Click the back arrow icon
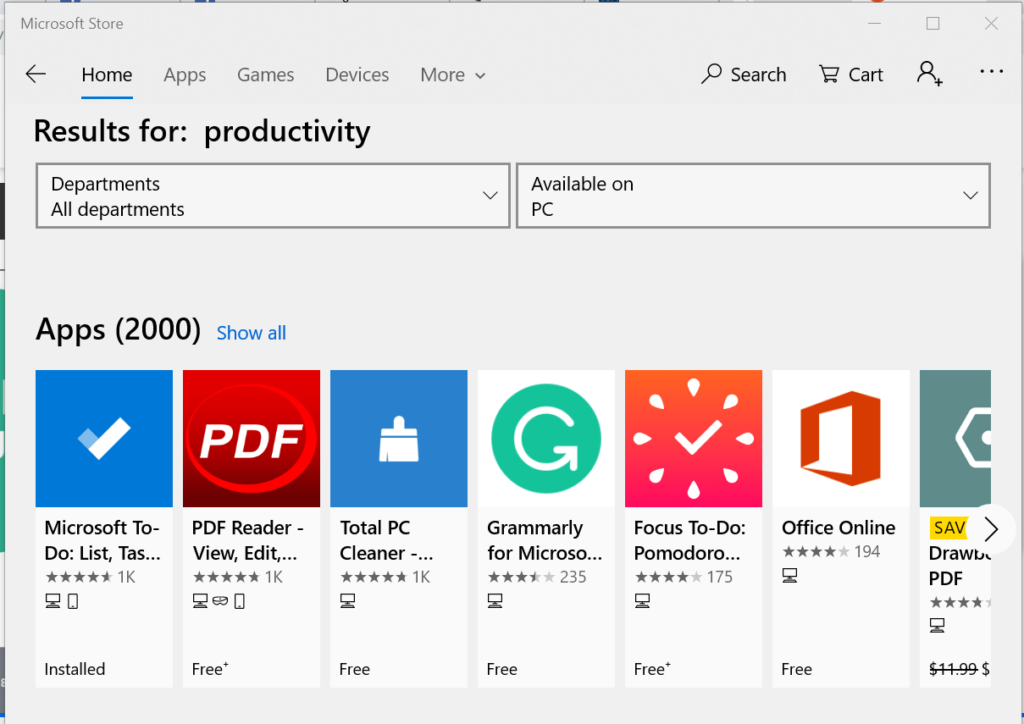Screen dimensions: 1024x724 click(36, 74)
